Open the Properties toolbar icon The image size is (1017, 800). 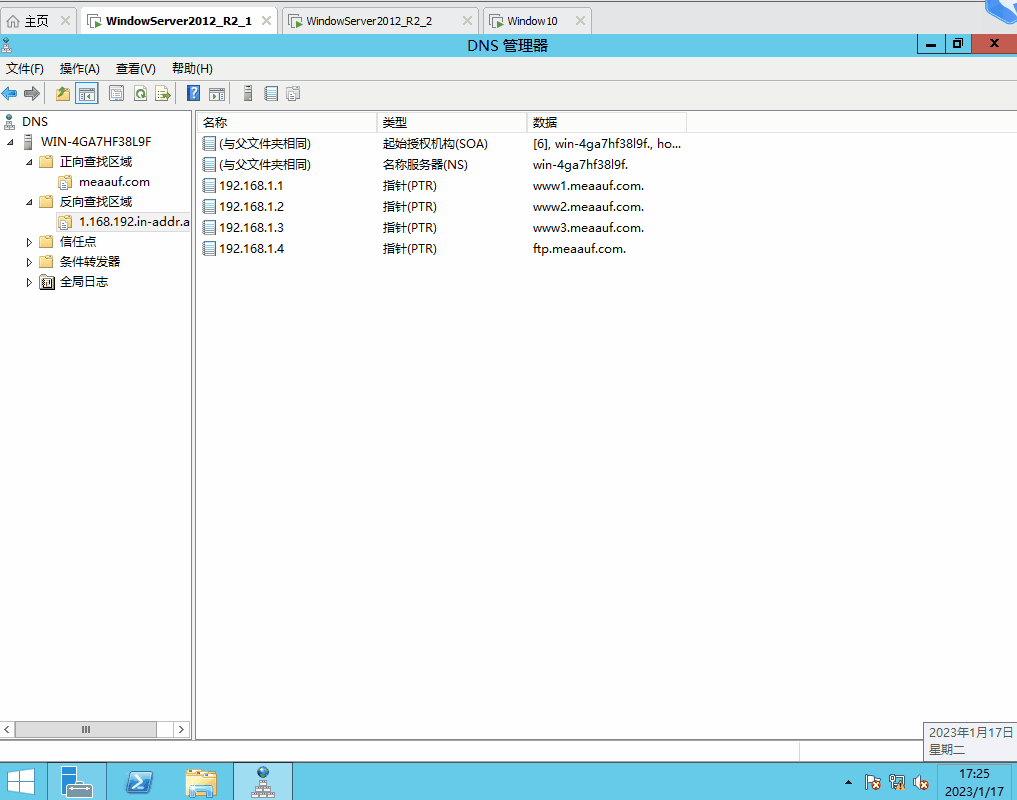point(117,93)
